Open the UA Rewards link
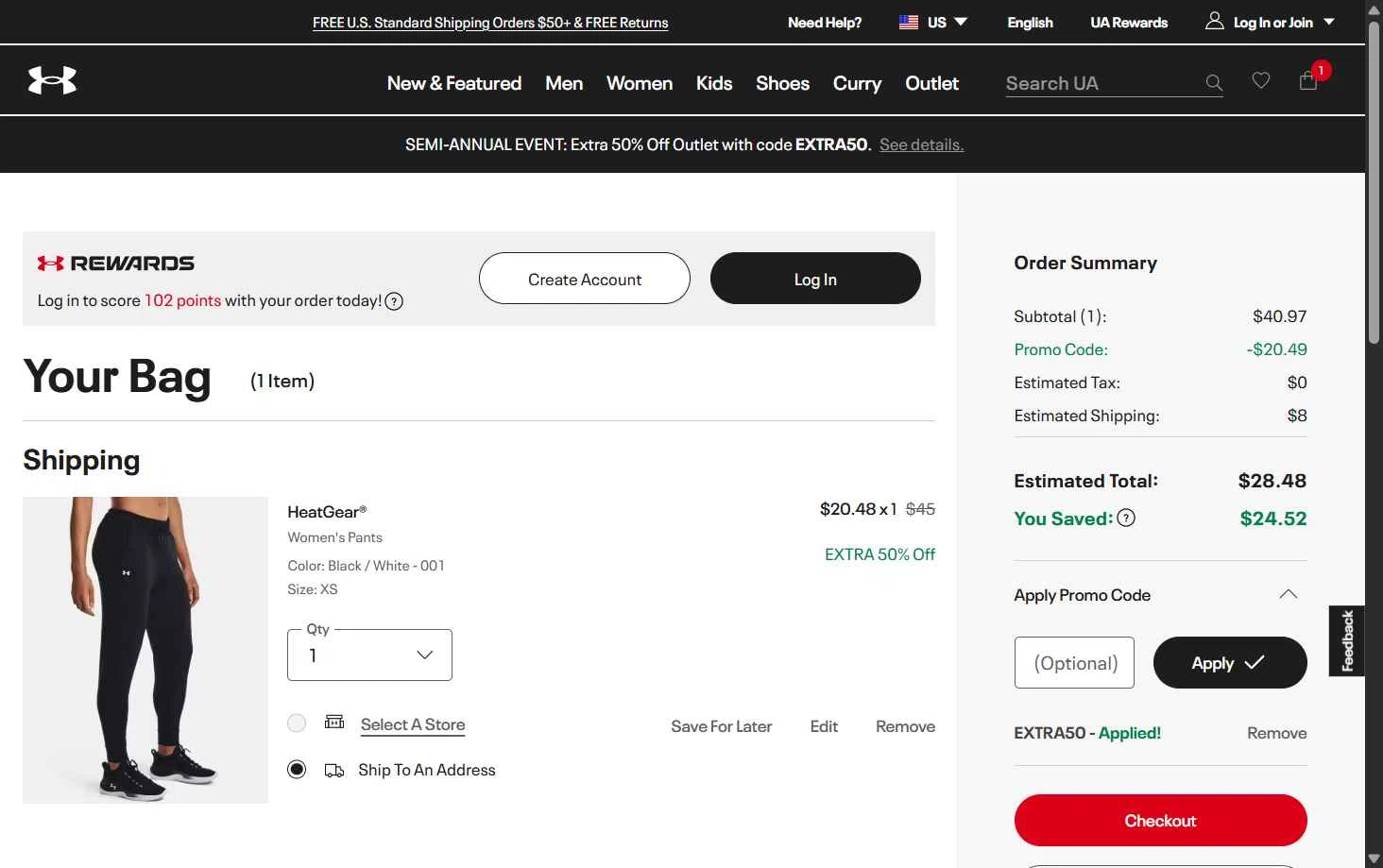The image size is (1383, 868). [1129, 23]
